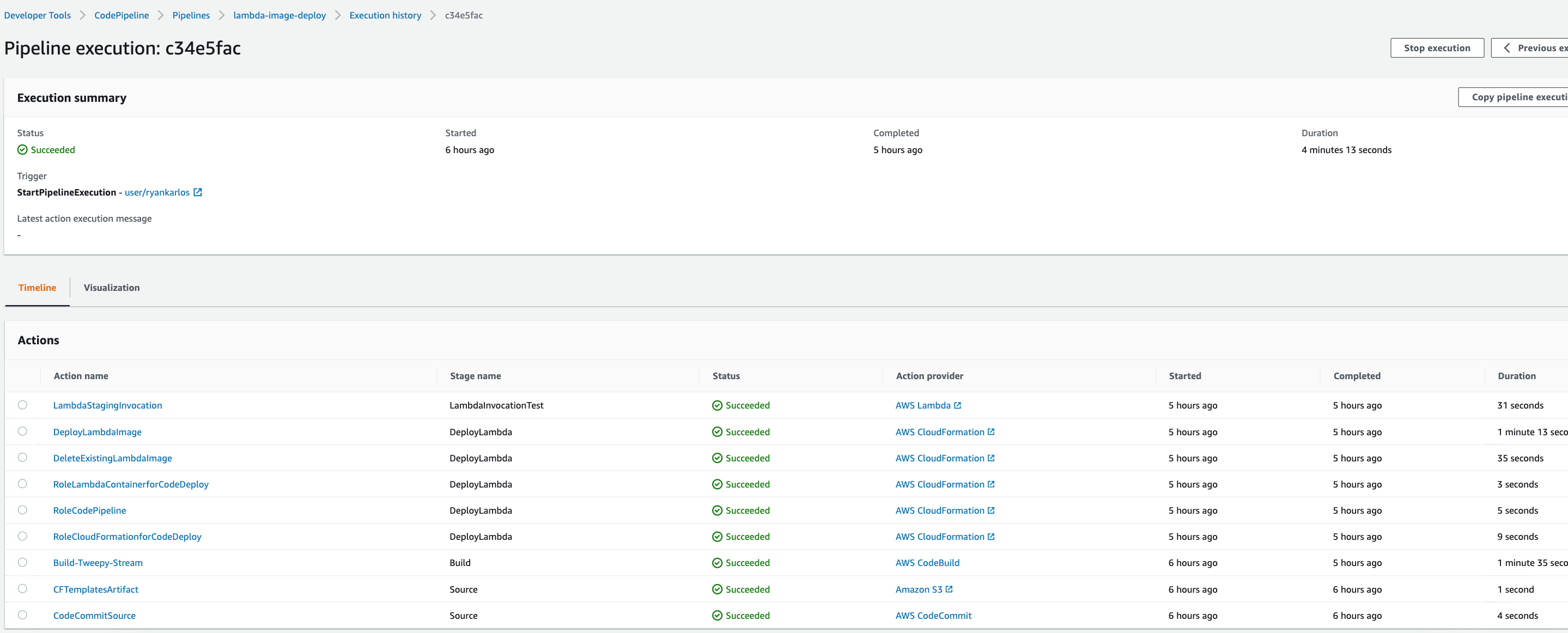Image resolution: width=1568 pixels, height=633 pixels.
Task: Open Execution history breadcrumb link
Action: pyautogui.click(x=385, y=15)
